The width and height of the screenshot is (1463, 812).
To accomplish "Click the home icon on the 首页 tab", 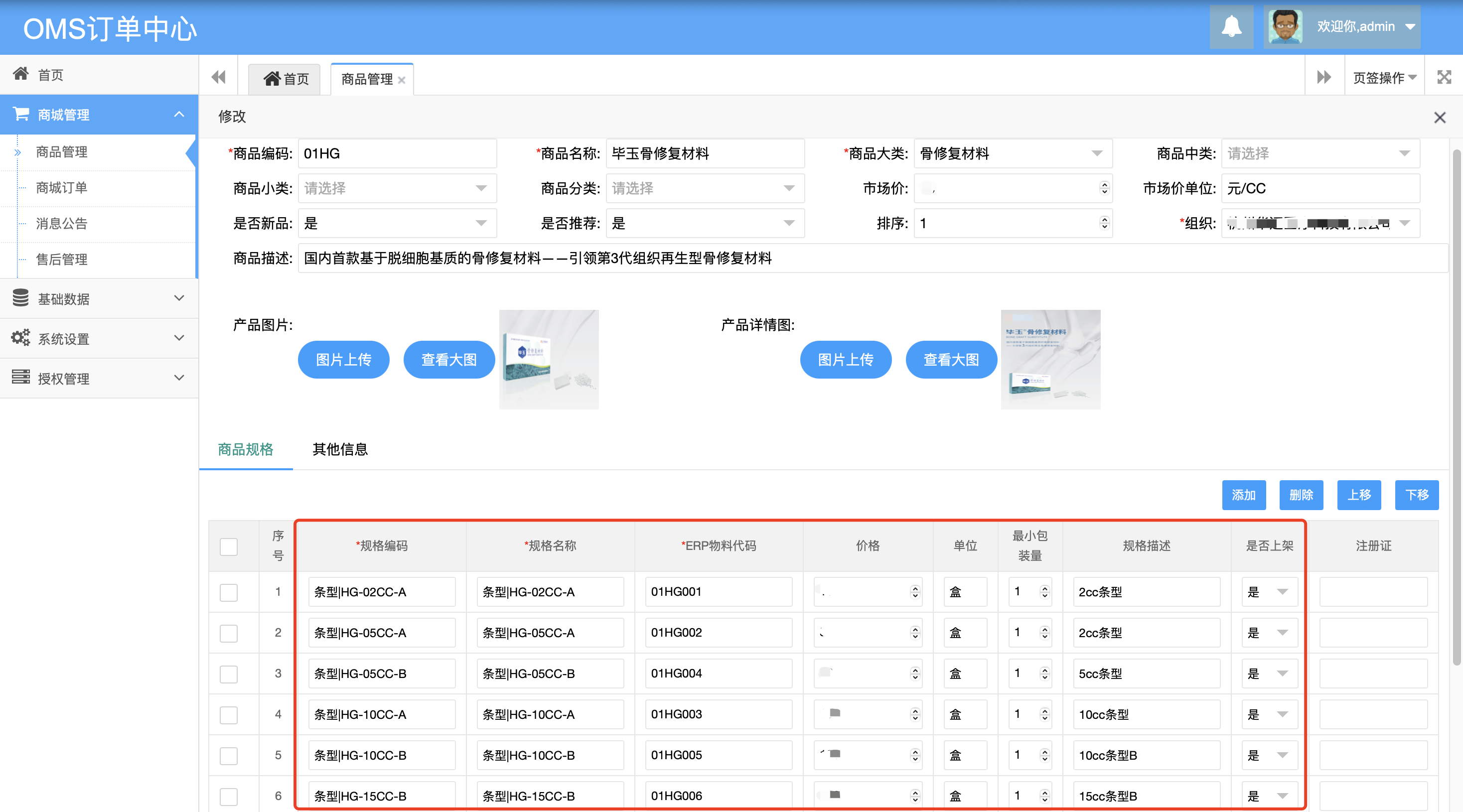I will coord(272,78).
